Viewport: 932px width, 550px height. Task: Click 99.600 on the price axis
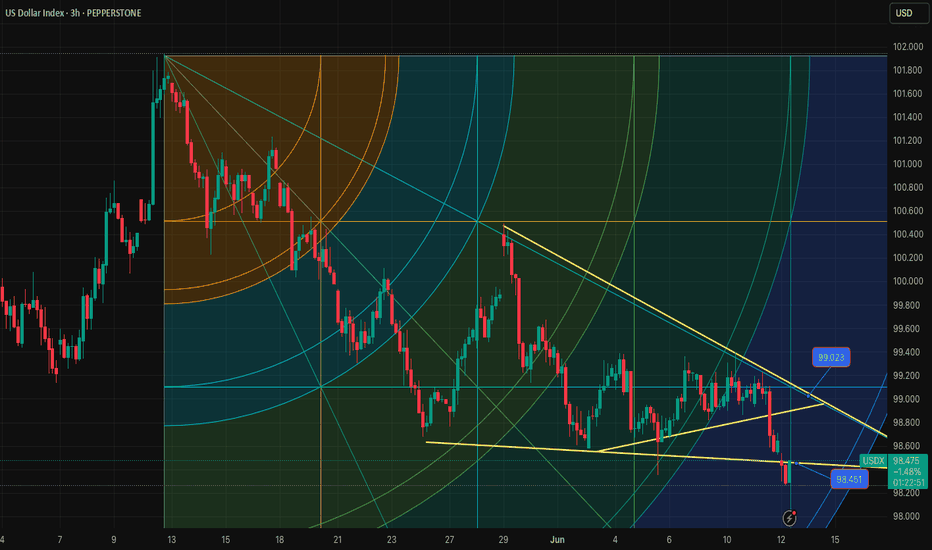[908, 328]
